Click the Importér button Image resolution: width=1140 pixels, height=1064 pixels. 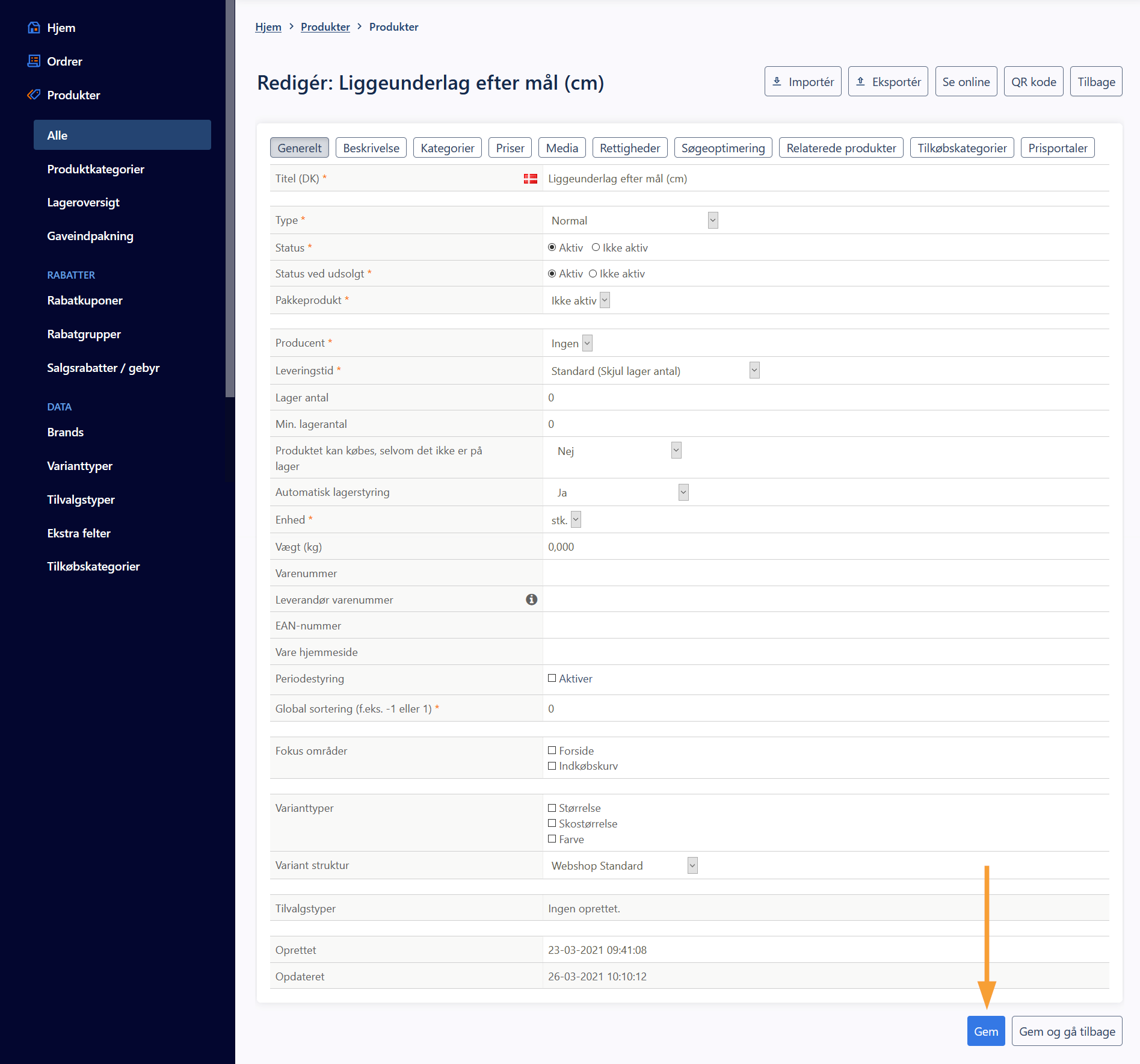coord(803,81)
